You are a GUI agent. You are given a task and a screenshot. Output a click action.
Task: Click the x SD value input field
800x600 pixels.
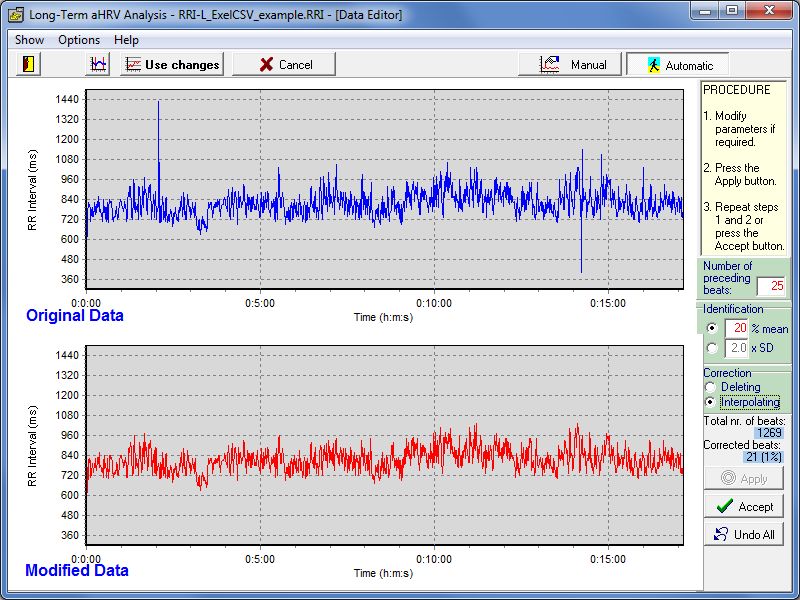click(737, 348)
